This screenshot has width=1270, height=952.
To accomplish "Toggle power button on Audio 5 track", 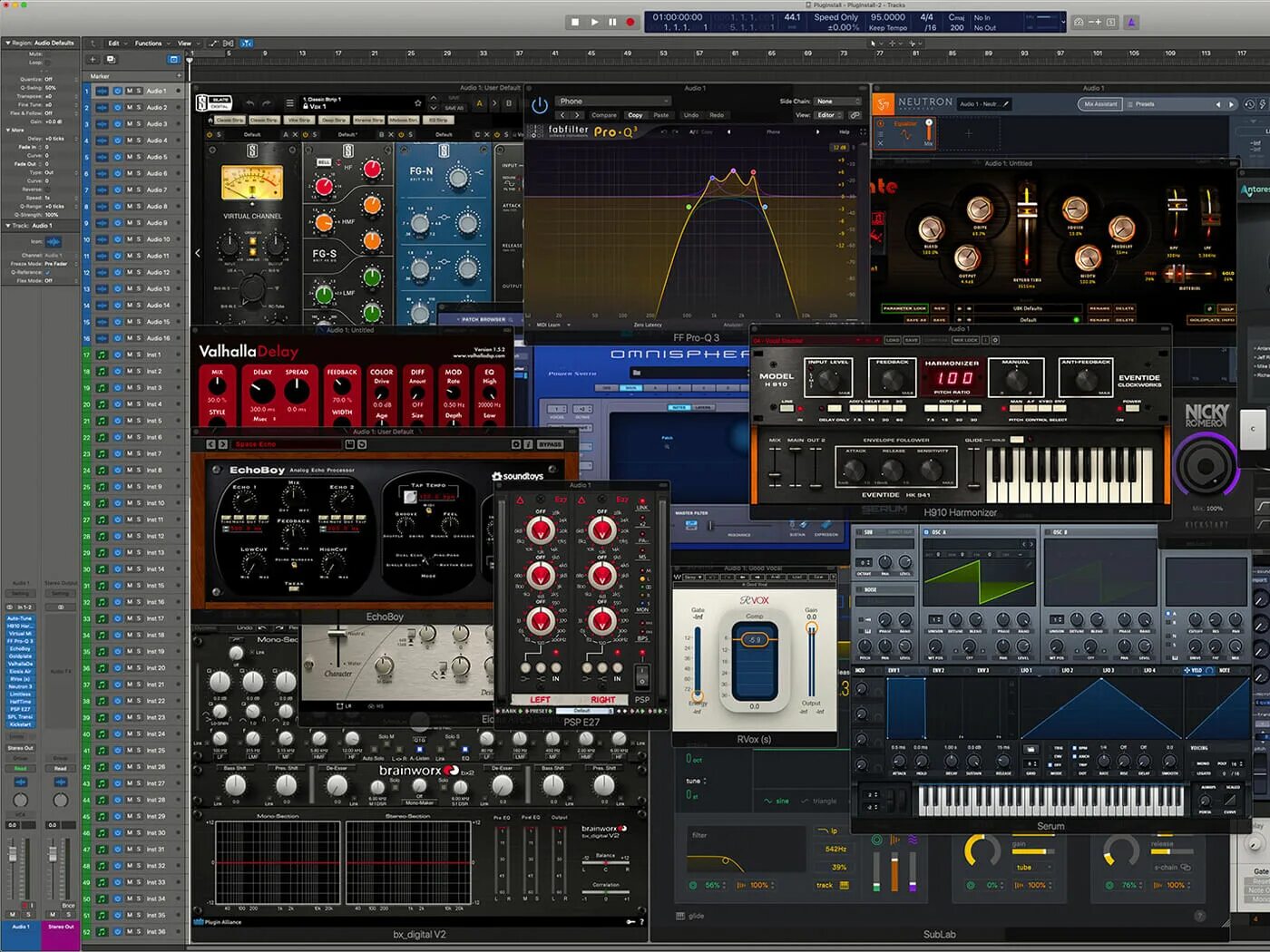I will pyautogui.click(x=118, y=157).
